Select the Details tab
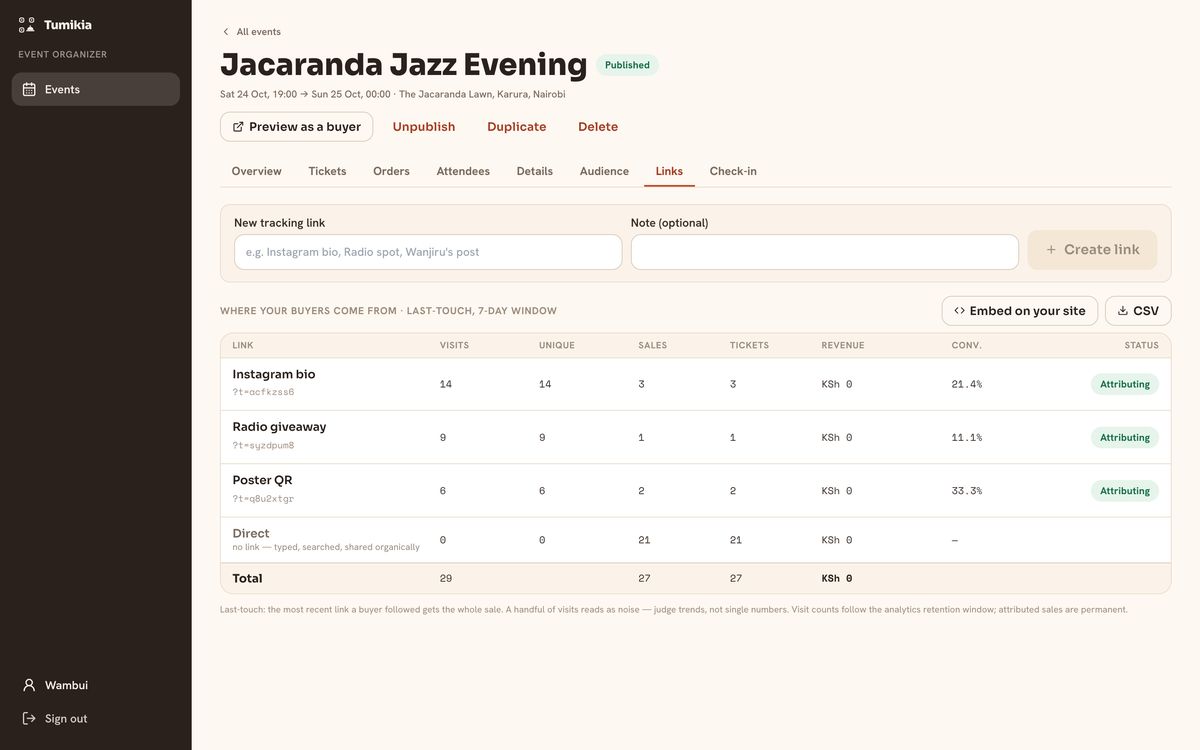Screen dimensions: 1200x750 click(535, 171)
